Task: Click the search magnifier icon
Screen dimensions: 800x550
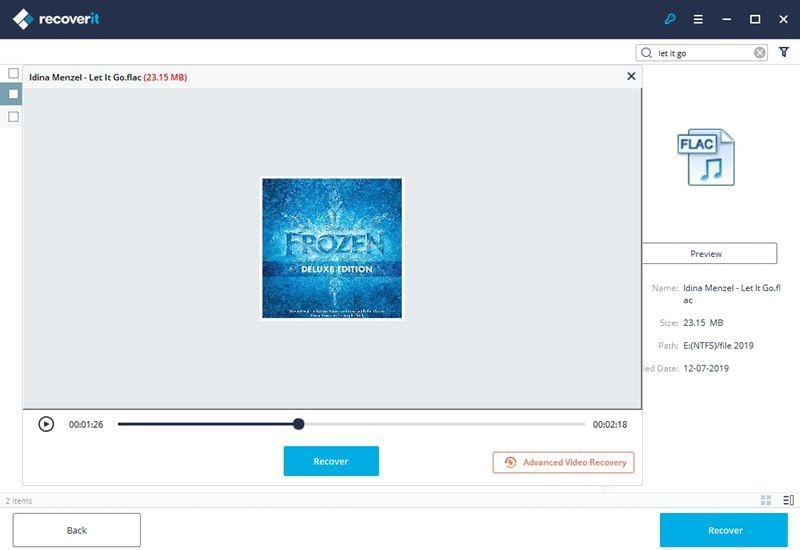Action: (646, 53)
